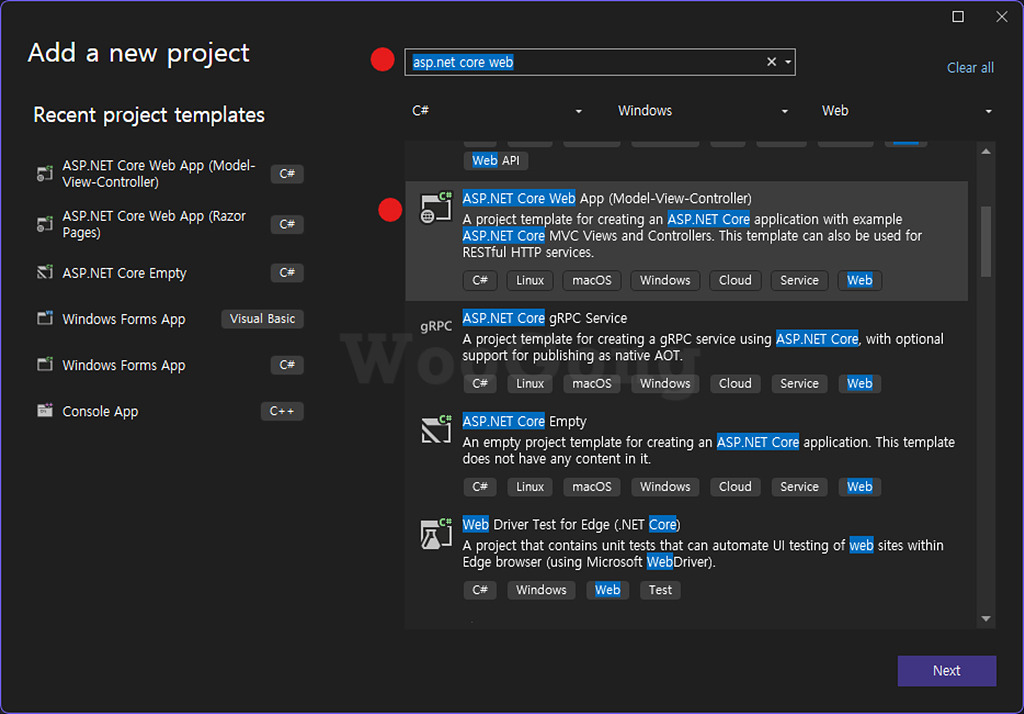Select ASP.NET Core Web App (Model-View-Controller) title

607,198
